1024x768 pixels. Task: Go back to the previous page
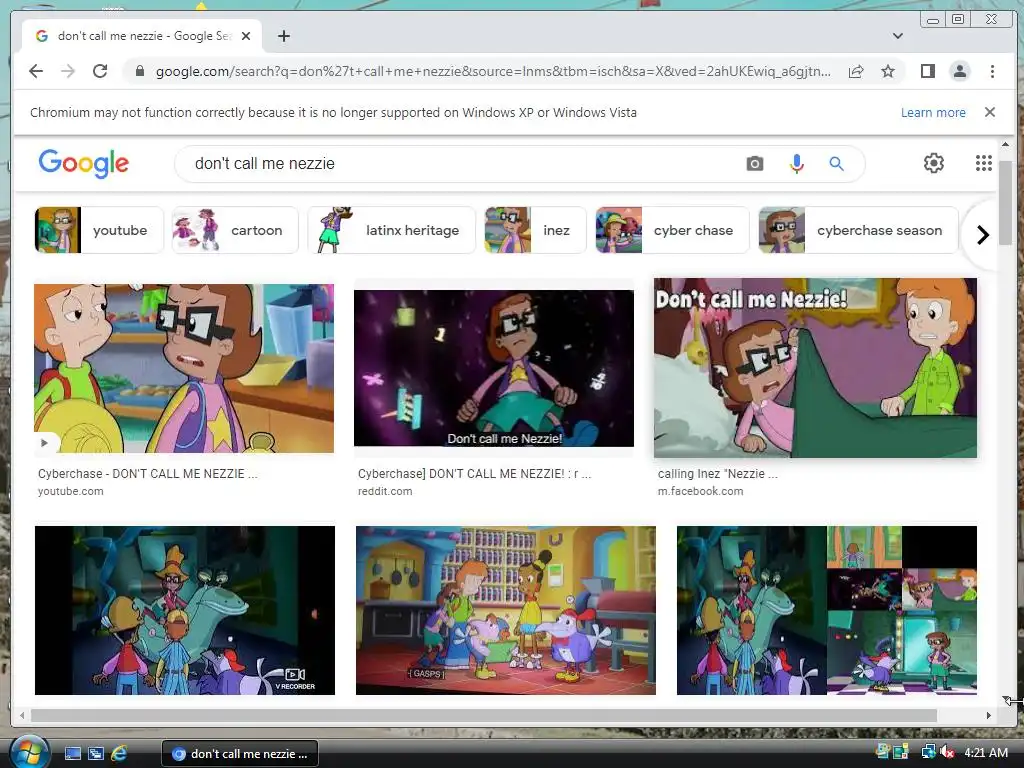36,71
